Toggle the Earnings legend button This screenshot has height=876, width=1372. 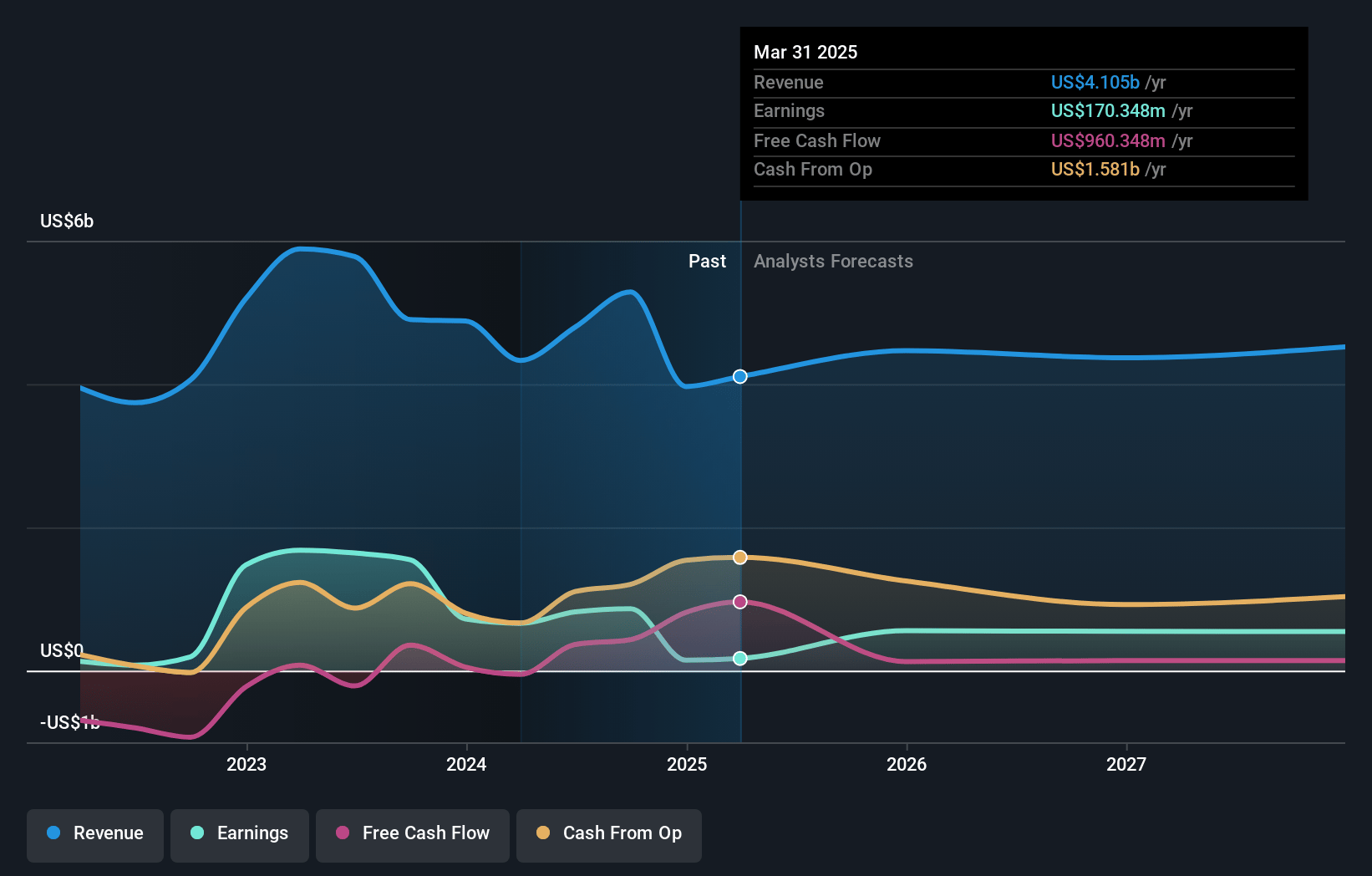240,835
